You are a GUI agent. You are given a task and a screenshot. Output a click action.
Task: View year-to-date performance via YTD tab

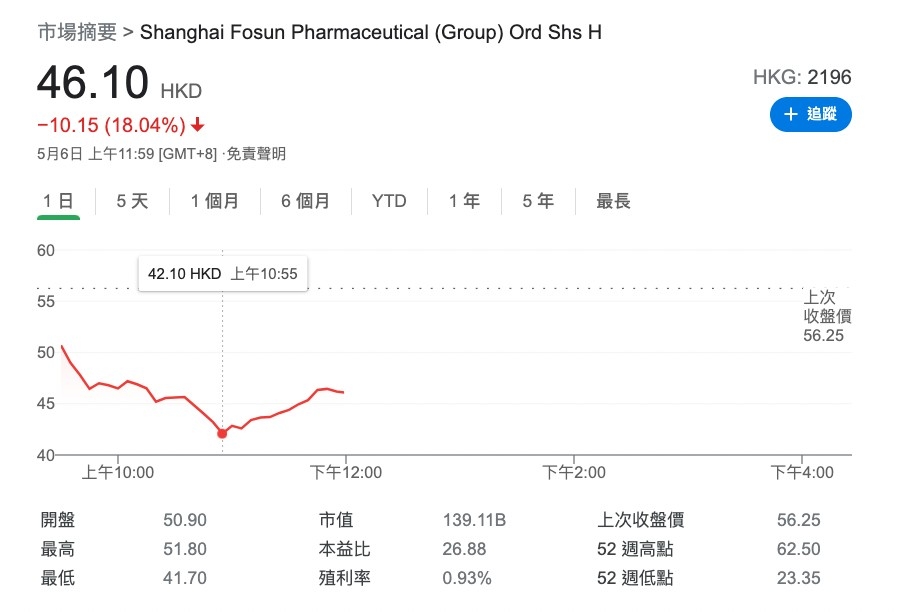pyautogui.click(x=388, y=200)
